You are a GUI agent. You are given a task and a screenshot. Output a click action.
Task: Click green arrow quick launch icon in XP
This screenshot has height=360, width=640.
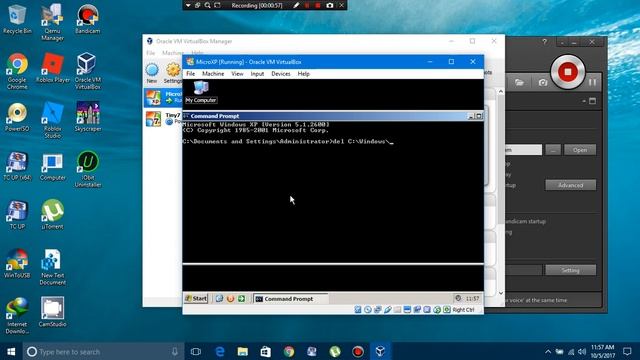[x=242, y=299]
